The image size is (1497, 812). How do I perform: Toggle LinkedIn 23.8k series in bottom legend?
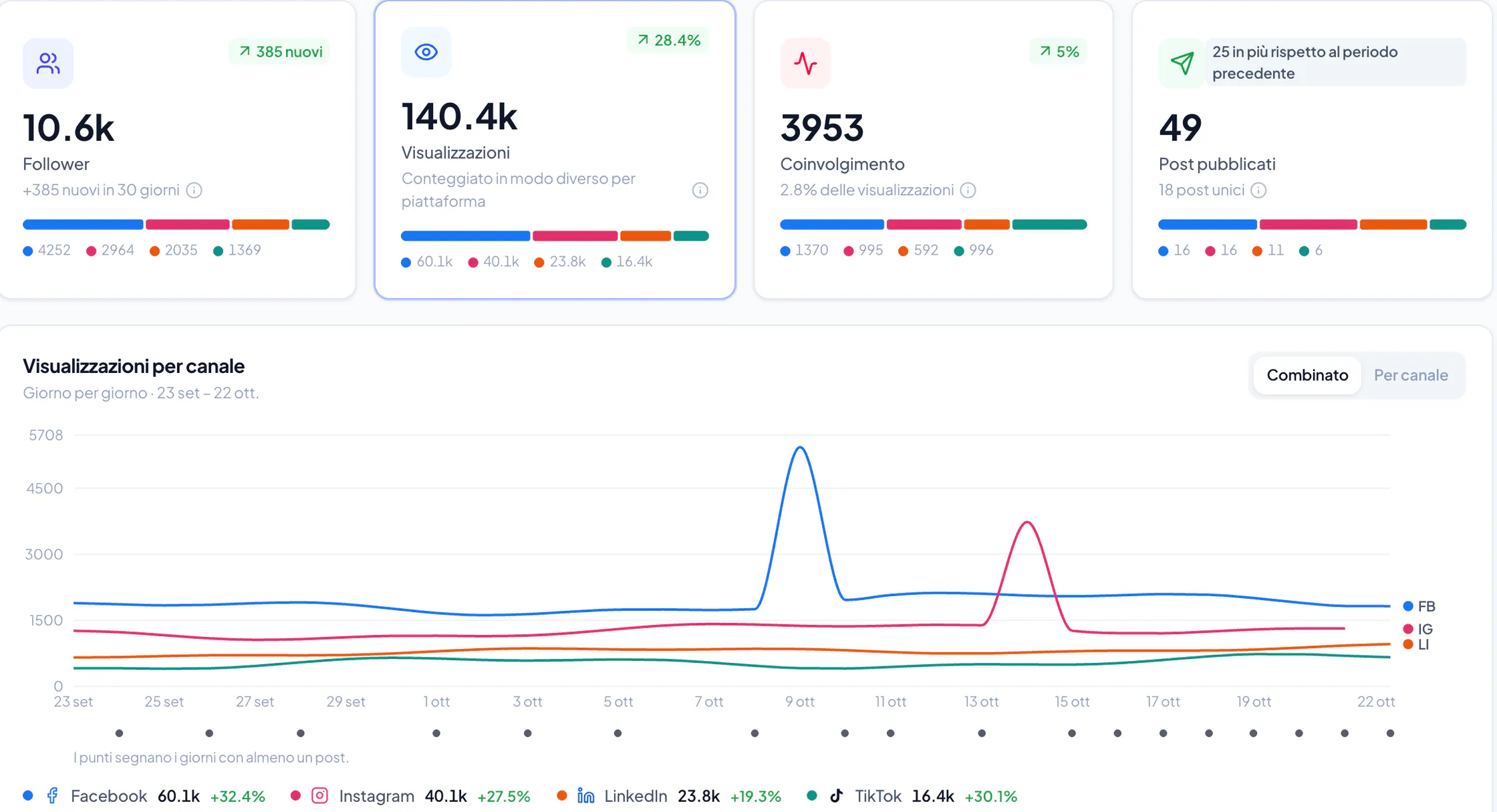pos(669,796)
